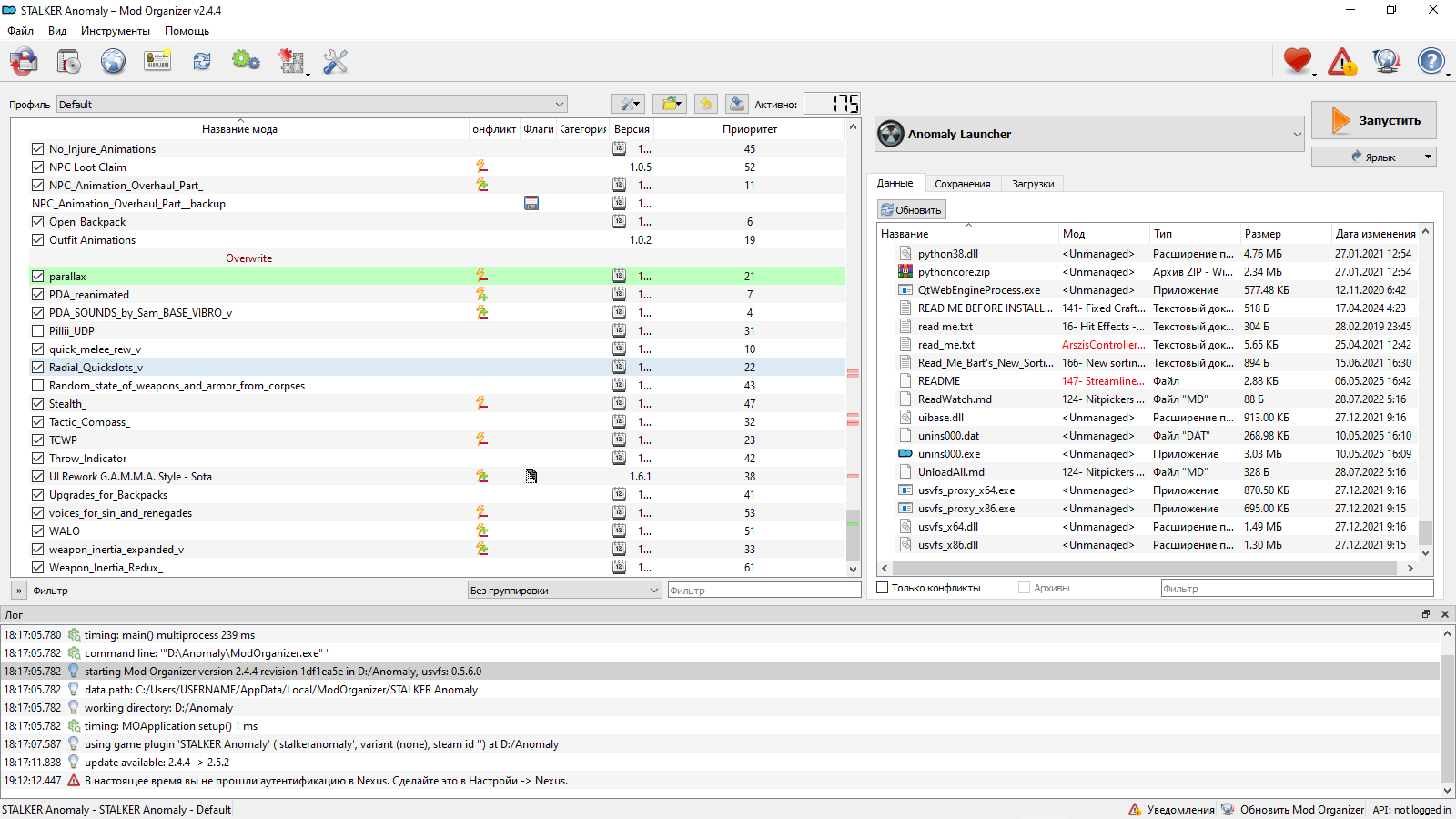Click 'Обновить Mod Organizer' in status bar

pyautogui.click(x=1292, y=809)
